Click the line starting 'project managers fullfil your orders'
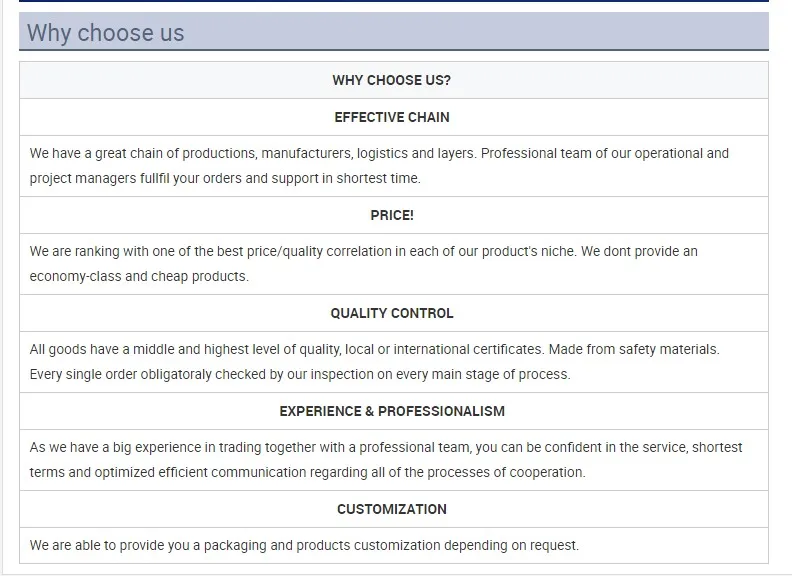 [x=225, y=179]
